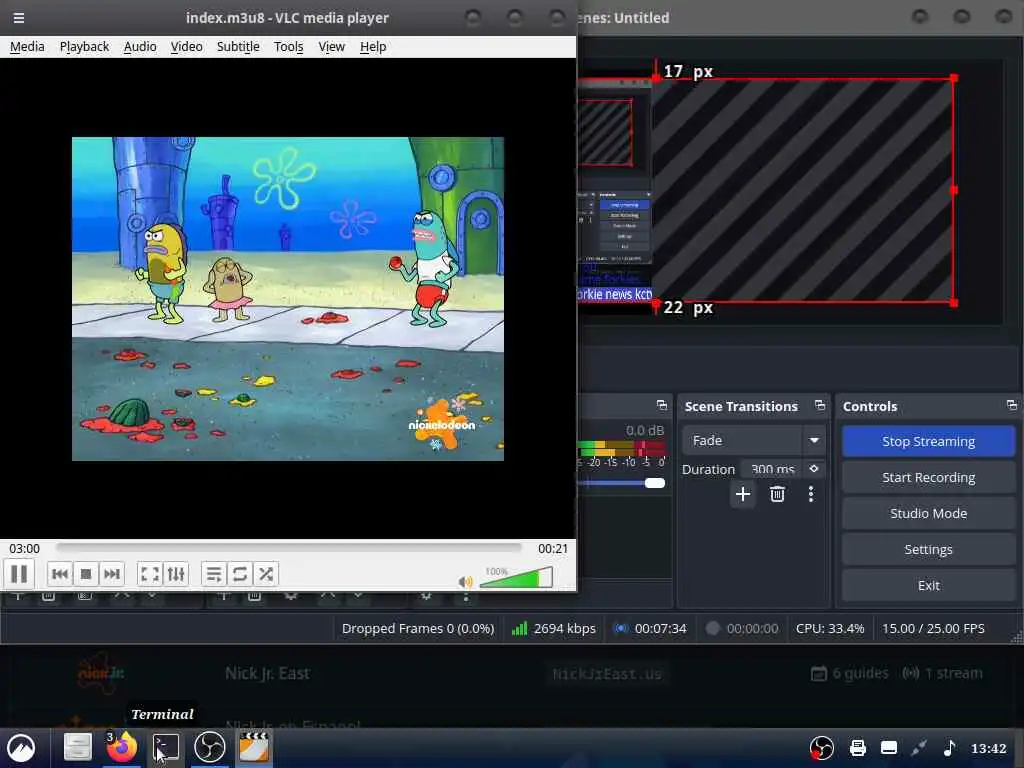Image resolution: width=1024 pixels, height=768 pixels.
Task: Click Exit in OBS Controls
Action: pos(928,585)
